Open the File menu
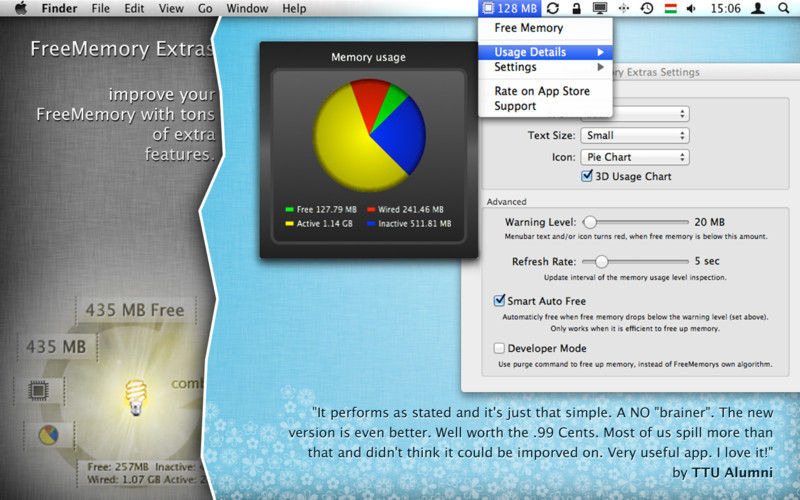Image resolution: width=800 pixels, height=500 pixels. coord(101,8)
